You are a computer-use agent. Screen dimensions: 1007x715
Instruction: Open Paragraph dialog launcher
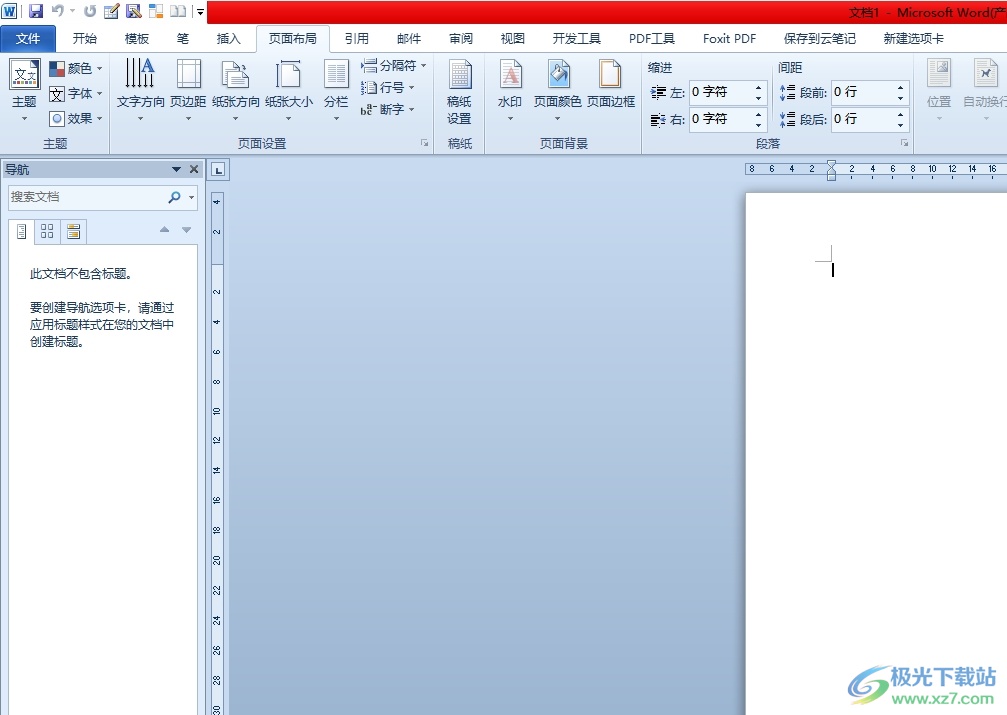tap(904, 143)
